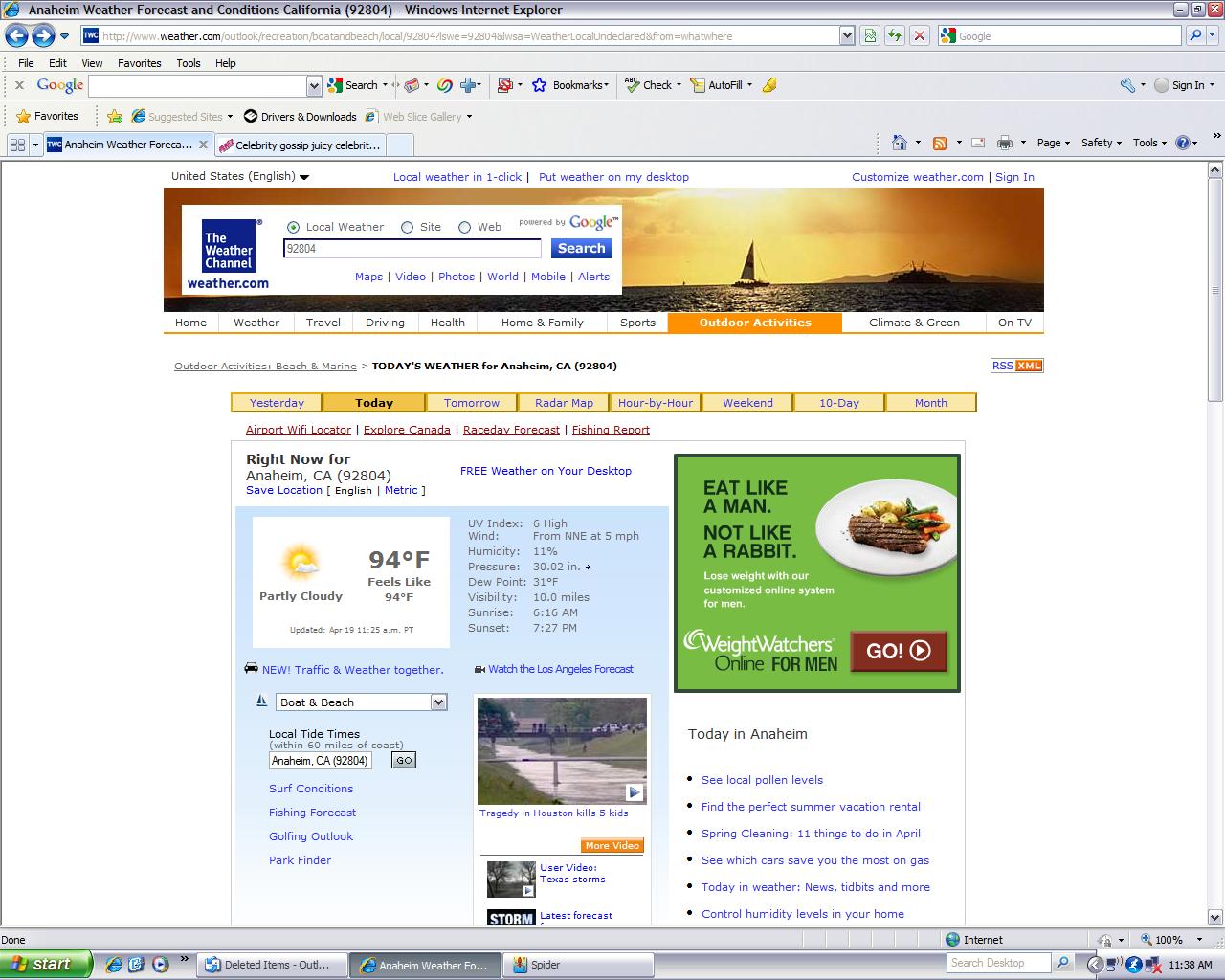Click the Read Mail envelope icon
This screenshot has width=1225, height=980.
pos(978,143)
